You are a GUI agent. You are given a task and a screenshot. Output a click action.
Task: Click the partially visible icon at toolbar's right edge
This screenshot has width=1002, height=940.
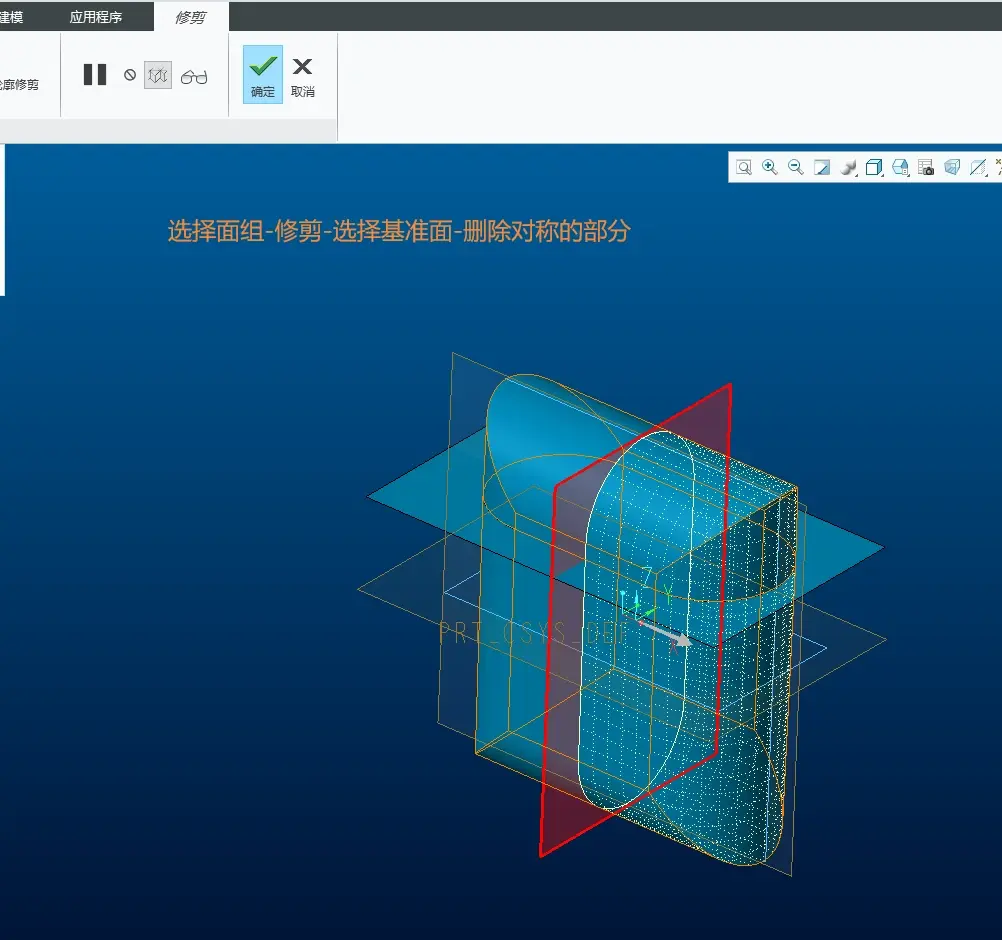point(998,167)
